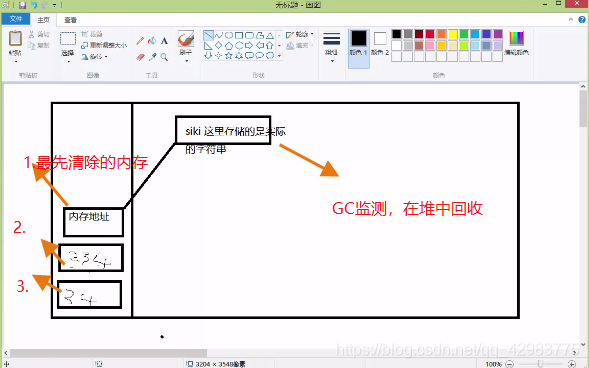Choose the Right arrow shape
The height and width of the screenshot is (368, 589).
(249, 45)
